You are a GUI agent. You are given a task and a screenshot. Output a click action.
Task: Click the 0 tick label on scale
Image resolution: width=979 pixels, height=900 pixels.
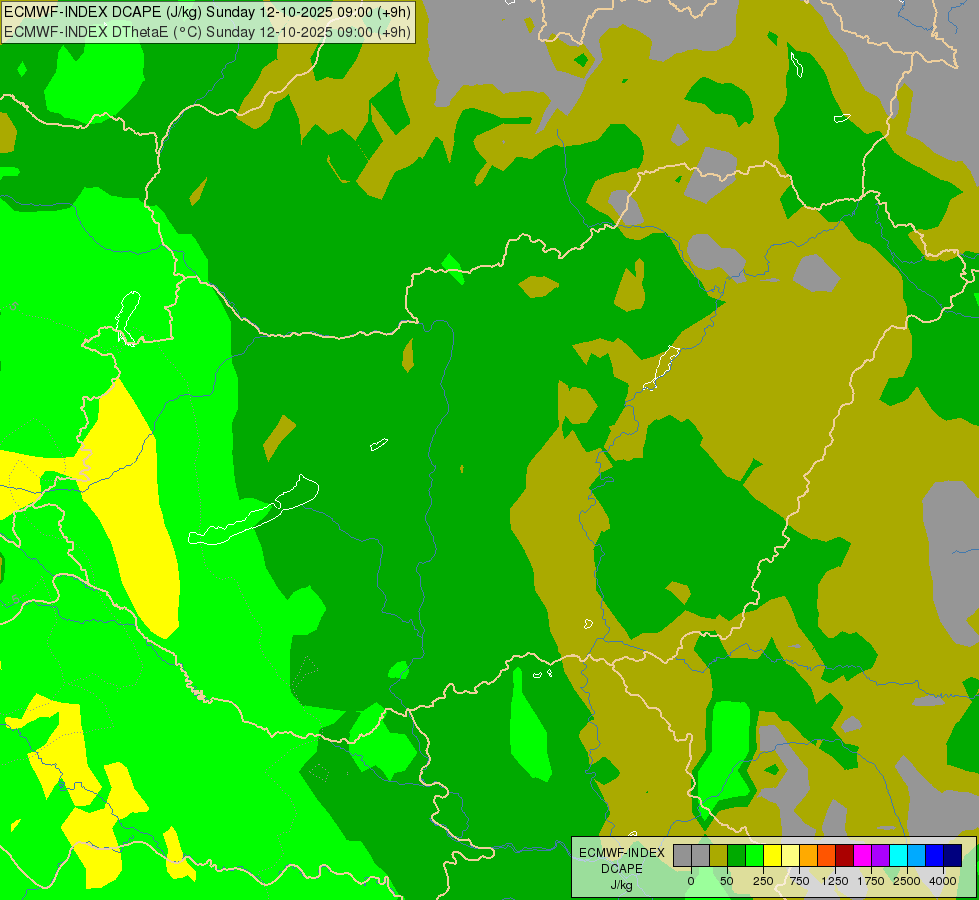(691, 881)
